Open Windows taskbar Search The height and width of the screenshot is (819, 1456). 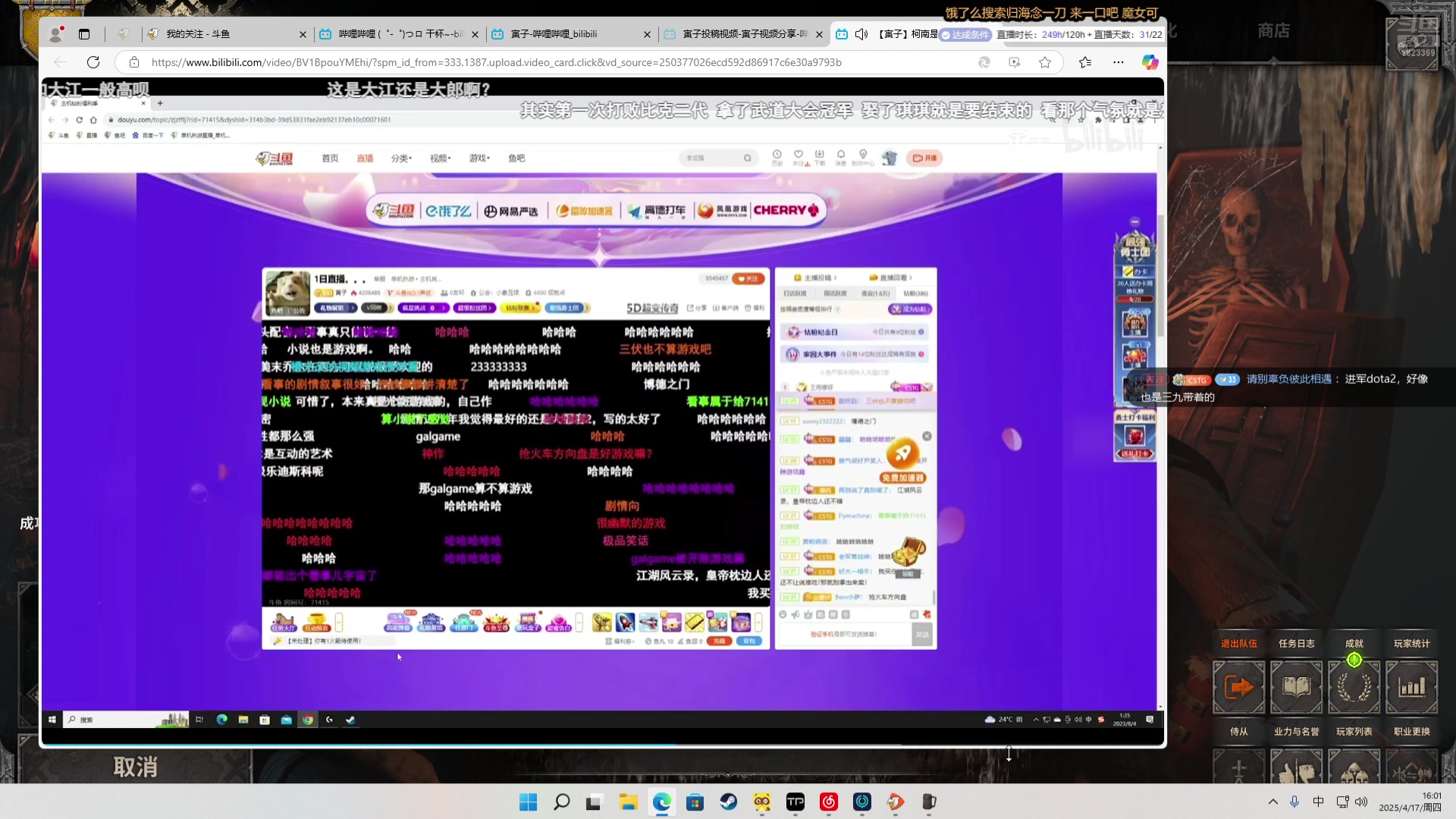[561, 802]
